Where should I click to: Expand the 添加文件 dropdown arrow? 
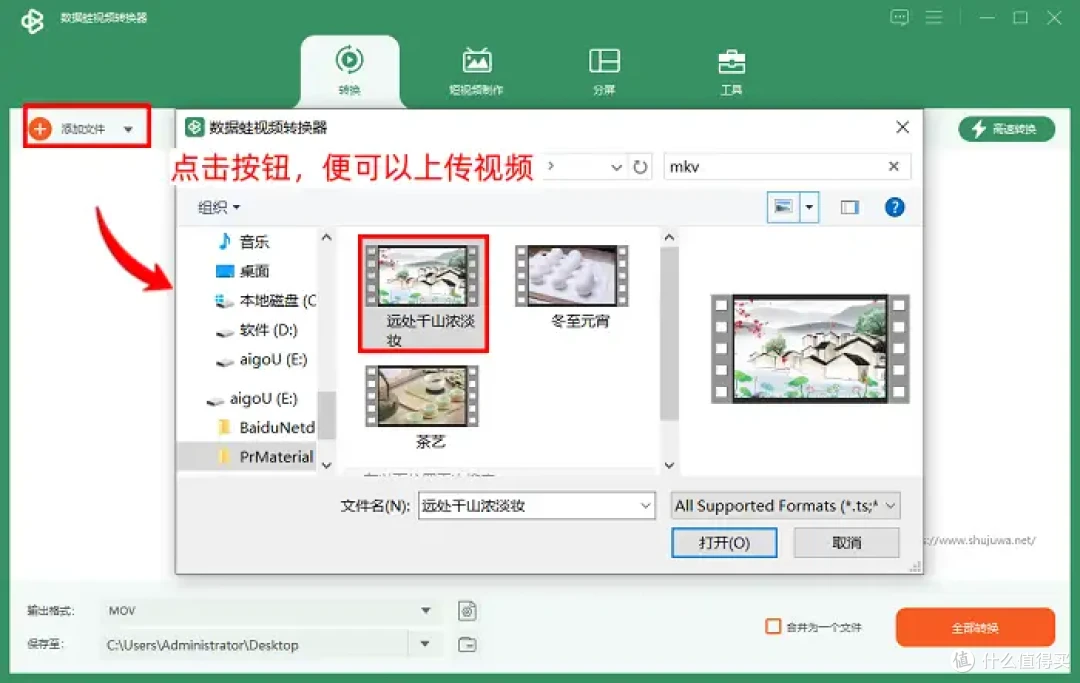(128, 129)
